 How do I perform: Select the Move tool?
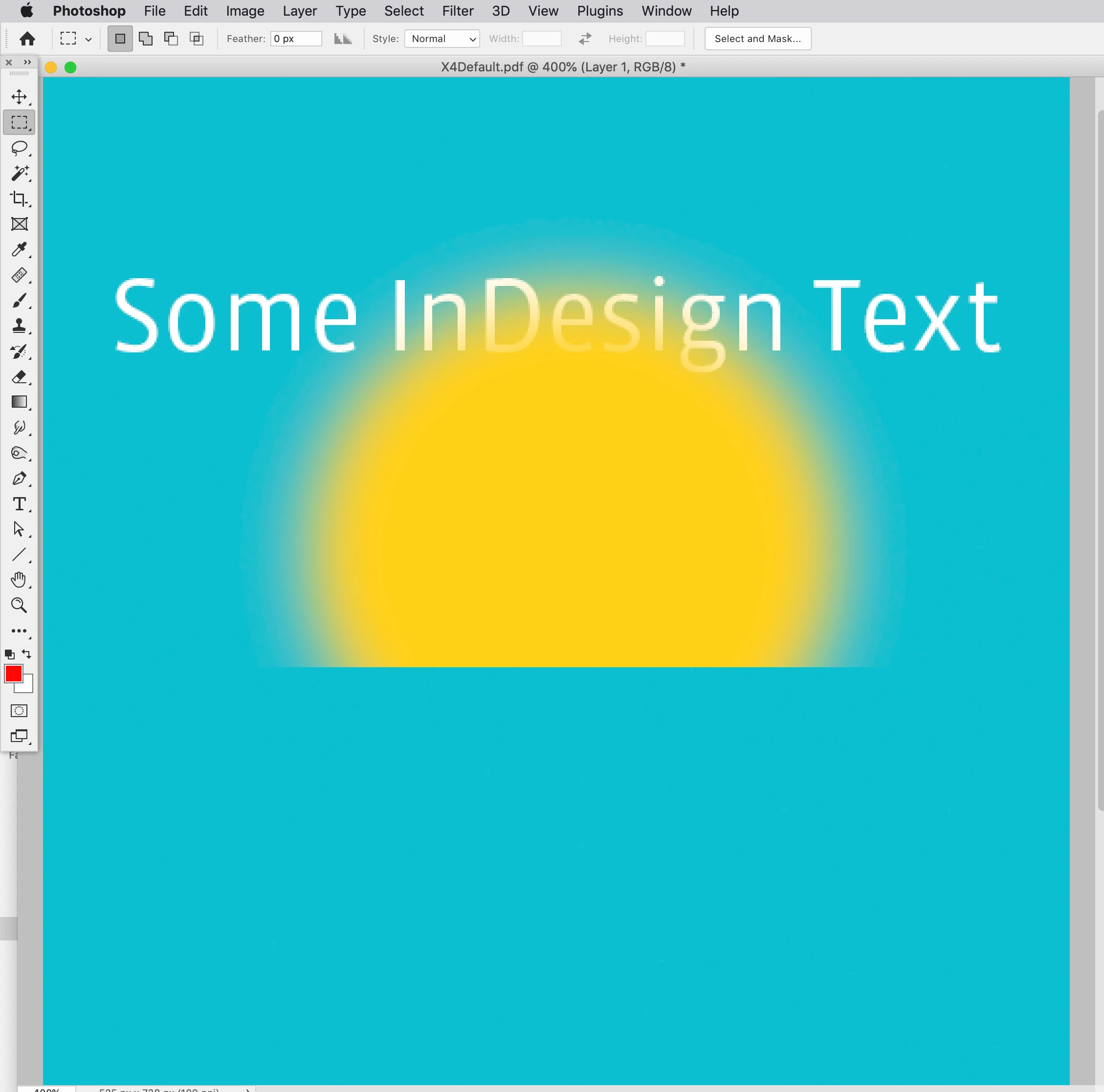19,97
